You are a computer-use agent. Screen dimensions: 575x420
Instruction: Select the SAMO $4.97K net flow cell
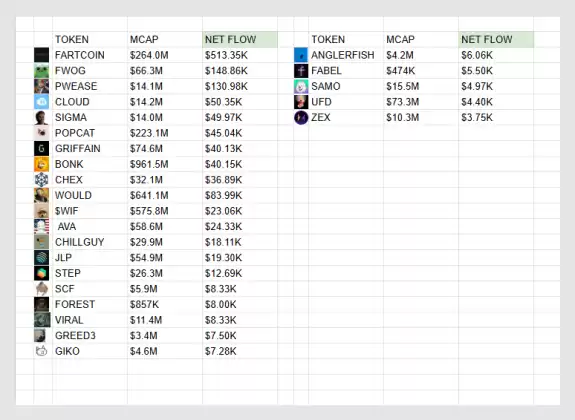pyautogui.click(x=496, y=86)
